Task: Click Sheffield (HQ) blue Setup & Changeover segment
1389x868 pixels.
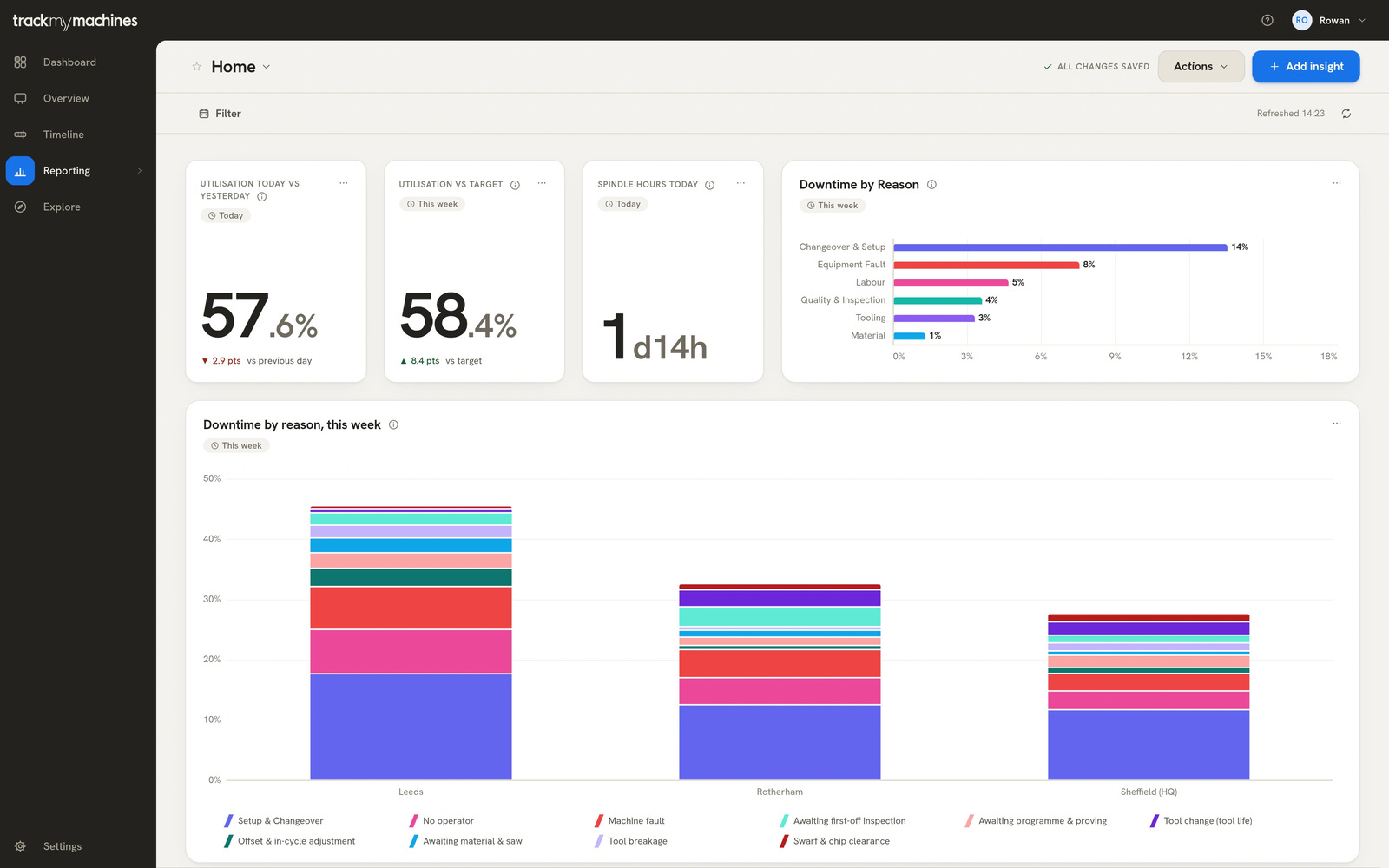Action: pos(1149,745)
